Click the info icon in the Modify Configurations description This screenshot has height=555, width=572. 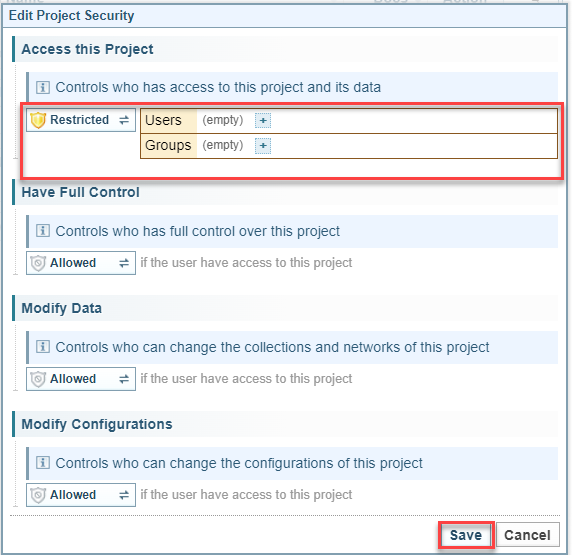click(43, 463)
